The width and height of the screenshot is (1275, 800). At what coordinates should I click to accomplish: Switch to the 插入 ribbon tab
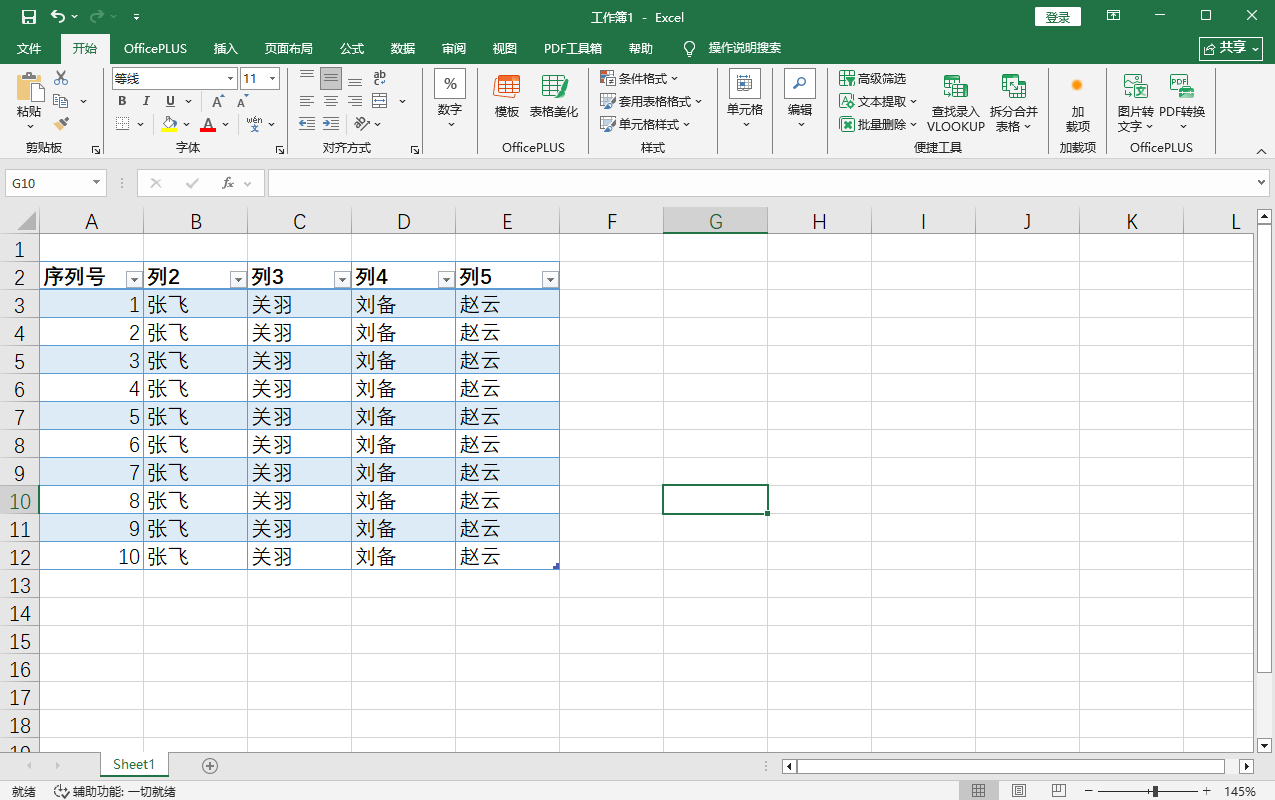click(x=226, y=48)
